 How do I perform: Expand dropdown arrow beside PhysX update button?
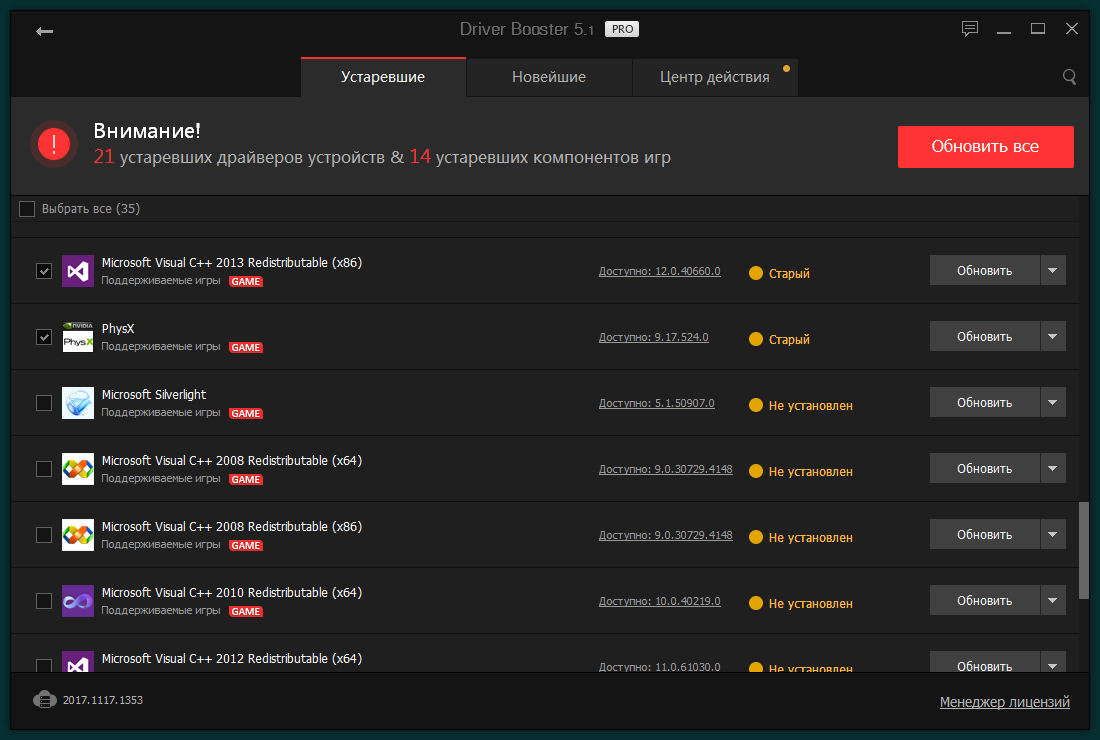1053,337
